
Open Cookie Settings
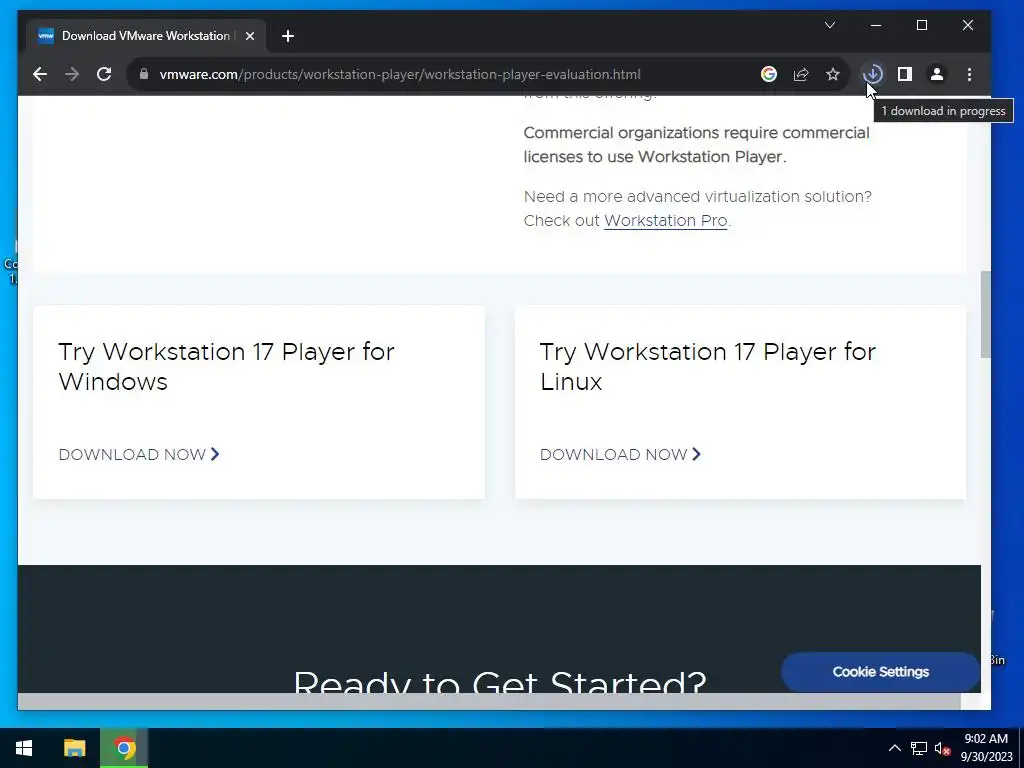pyautogui.click(x=880, y=672)
